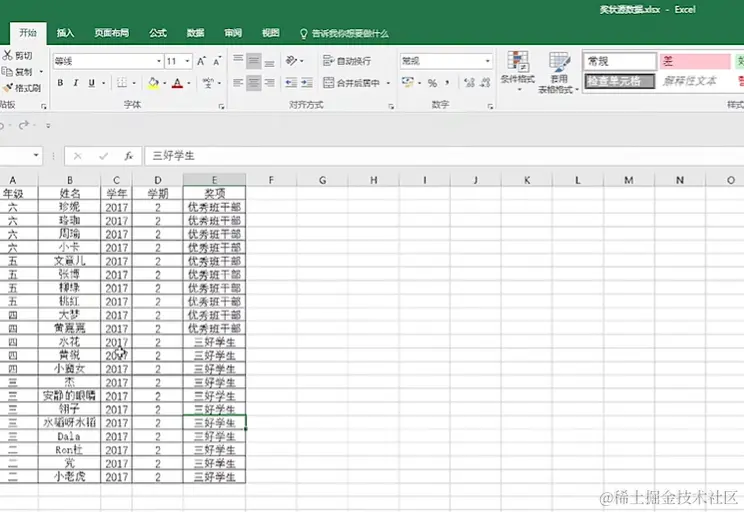Click the accounting number format icon
This screenshot has height=512, width=744.
pyautogui.click(x=408, y=83)
